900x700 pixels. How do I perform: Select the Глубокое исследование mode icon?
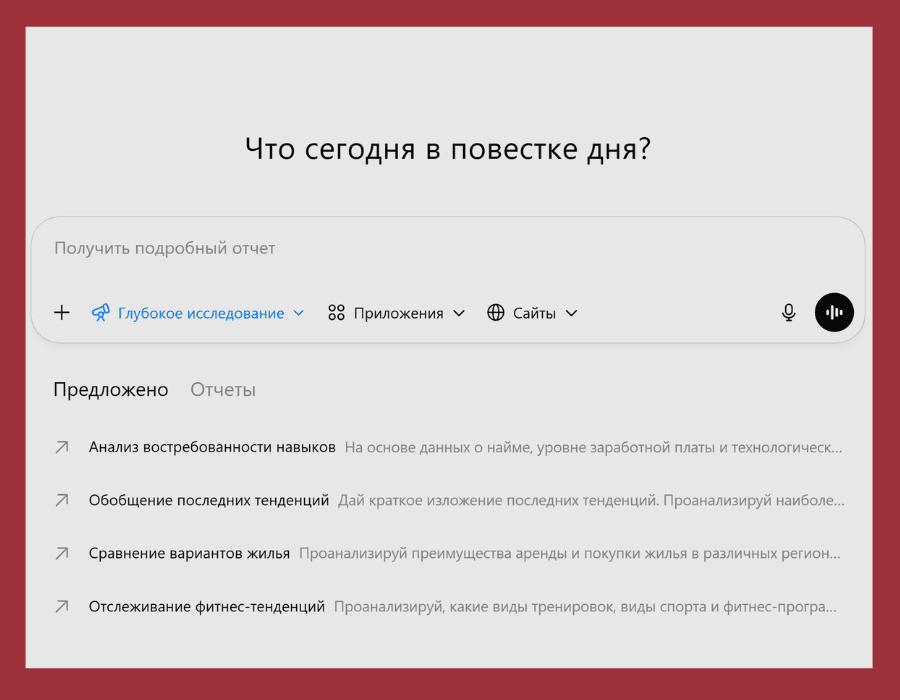click(x=100, y=312)
